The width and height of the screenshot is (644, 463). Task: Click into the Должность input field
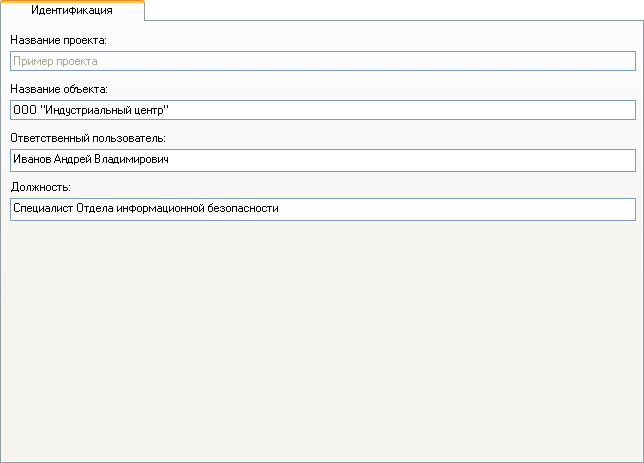point(323,209)
